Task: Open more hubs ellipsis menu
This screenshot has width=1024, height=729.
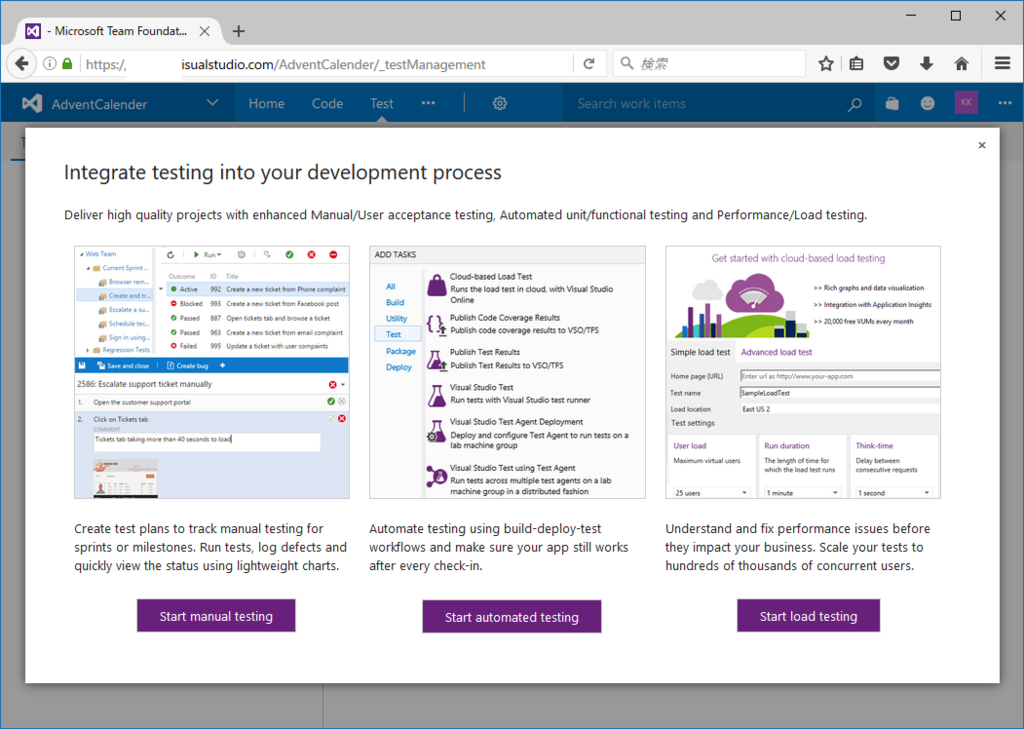Action: coord(428,103)
